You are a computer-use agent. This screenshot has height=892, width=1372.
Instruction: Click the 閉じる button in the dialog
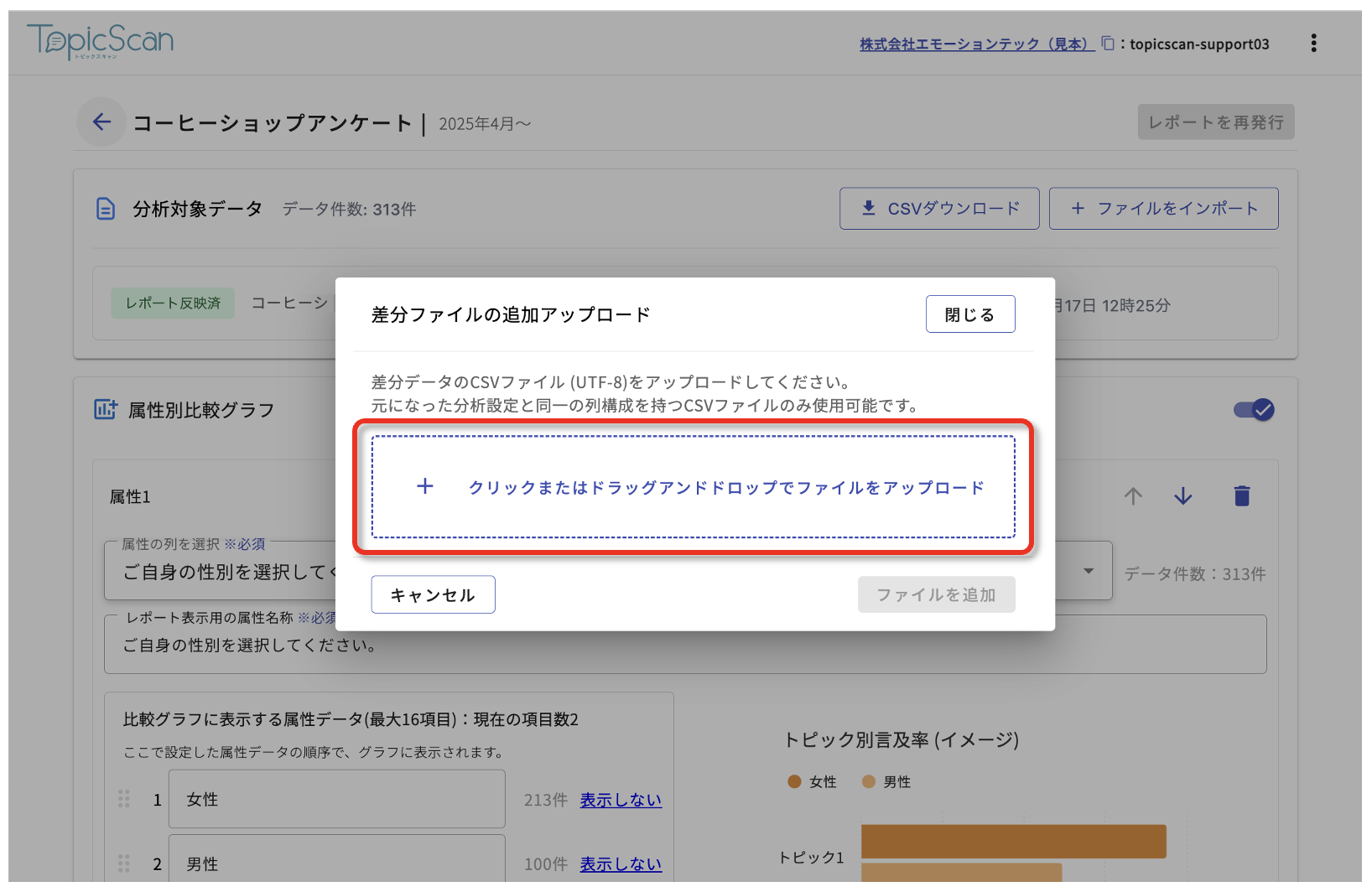click(x=969, y=314)
